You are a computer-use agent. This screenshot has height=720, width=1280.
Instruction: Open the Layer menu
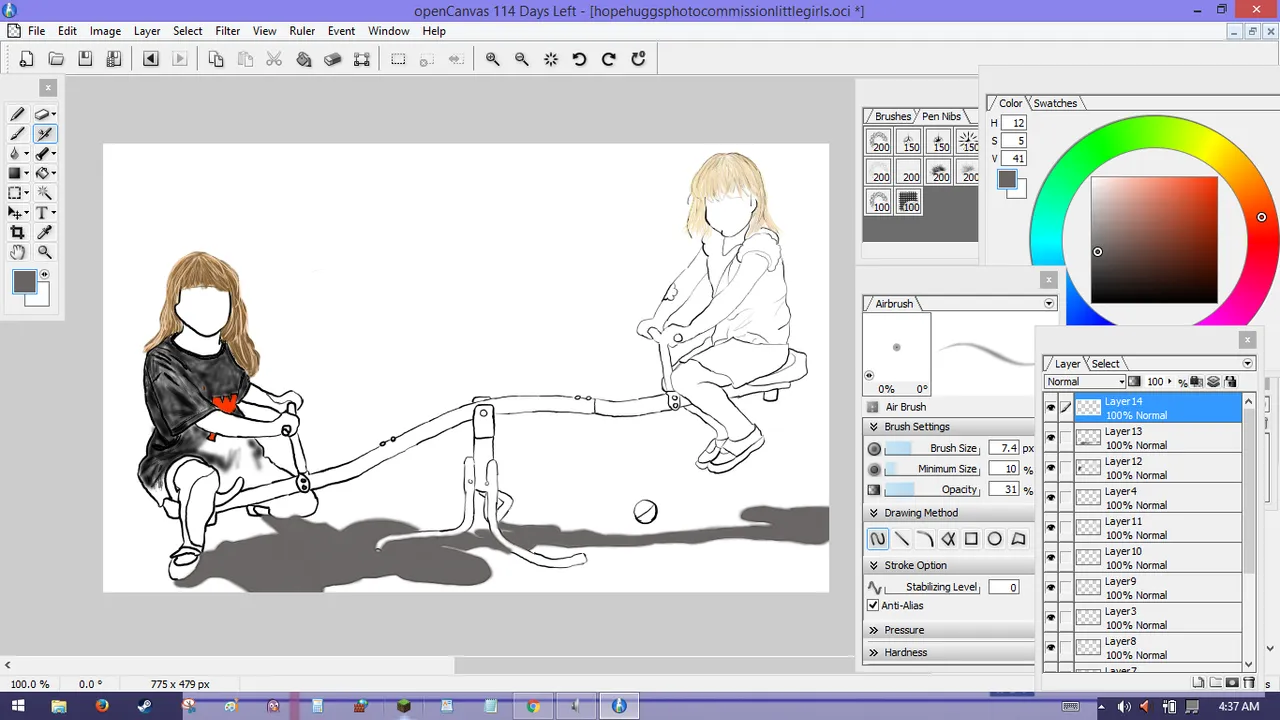pos(147,31)
